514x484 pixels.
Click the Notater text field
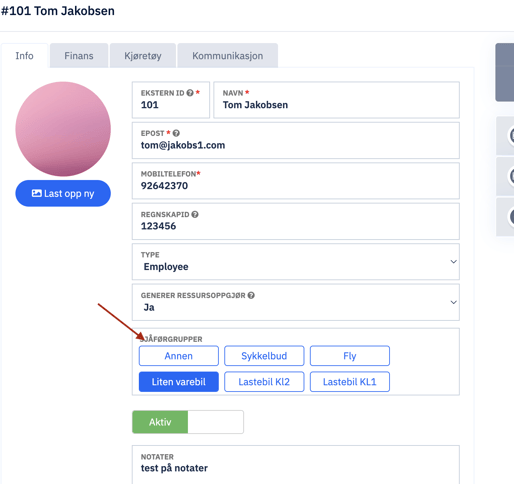296,464
